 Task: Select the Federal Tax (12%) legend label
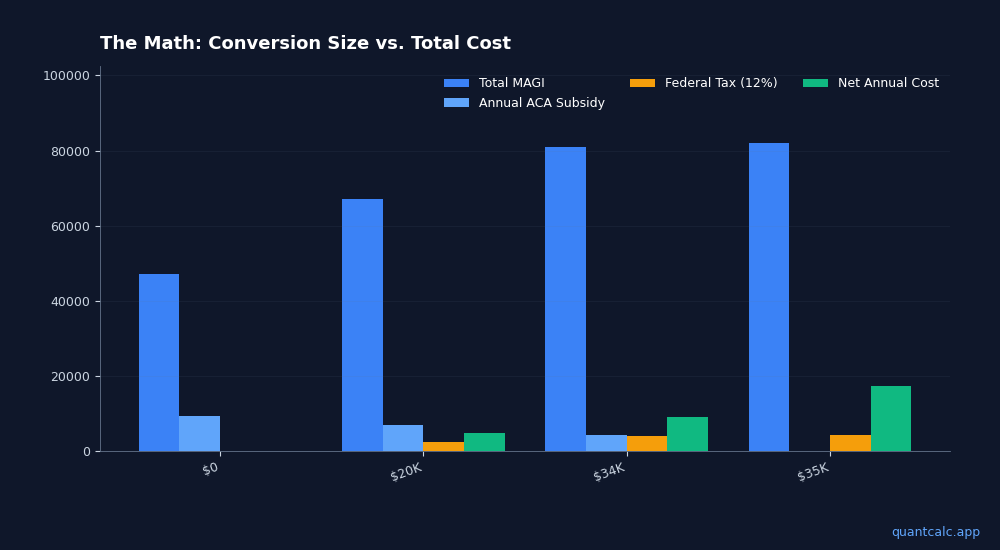(721, 83)
